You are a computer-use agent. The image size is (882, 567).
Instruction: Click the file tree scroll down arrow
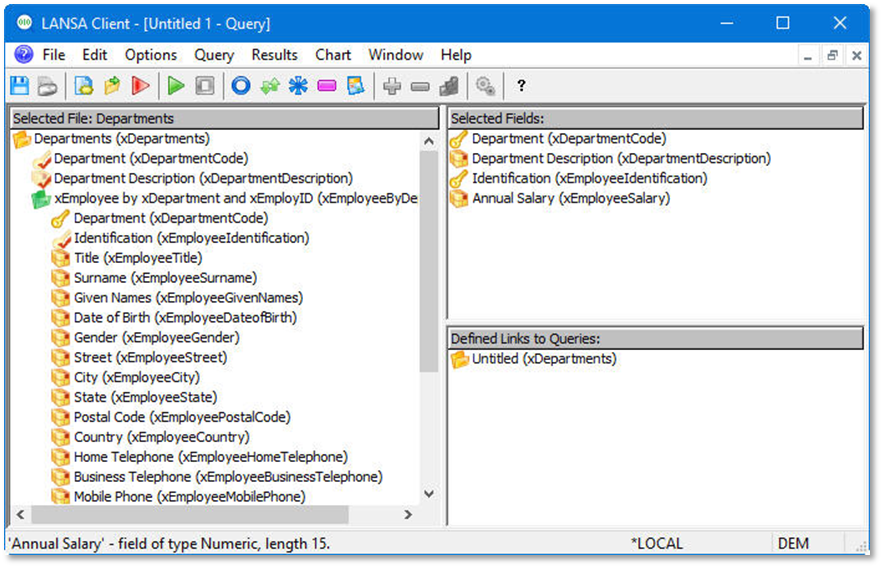click(x=429, y=494)
